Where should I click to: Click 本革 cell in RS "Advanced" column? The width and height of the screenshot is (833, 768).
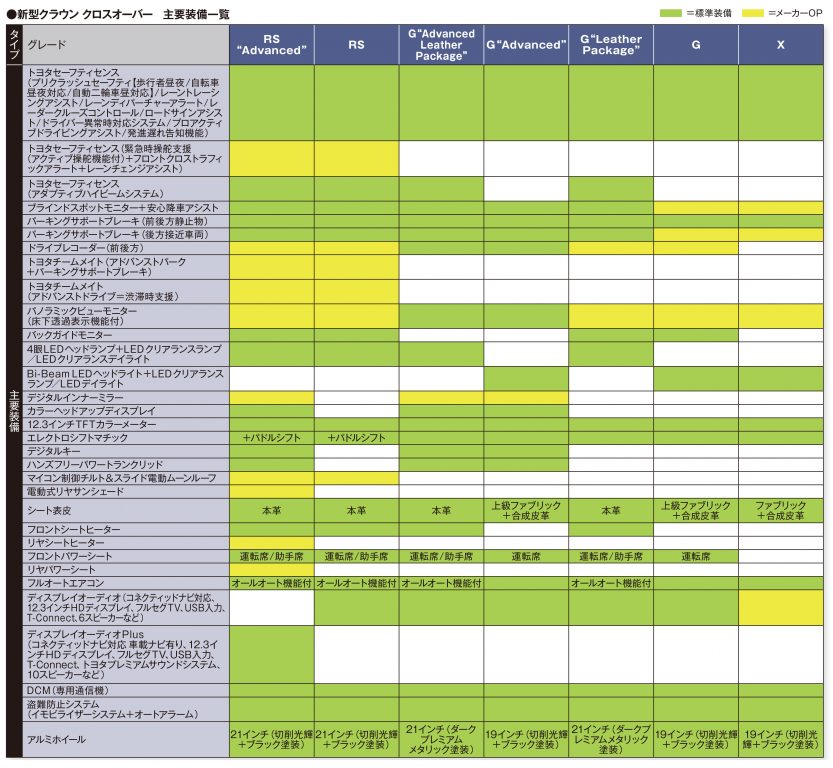tap(271, 510)
